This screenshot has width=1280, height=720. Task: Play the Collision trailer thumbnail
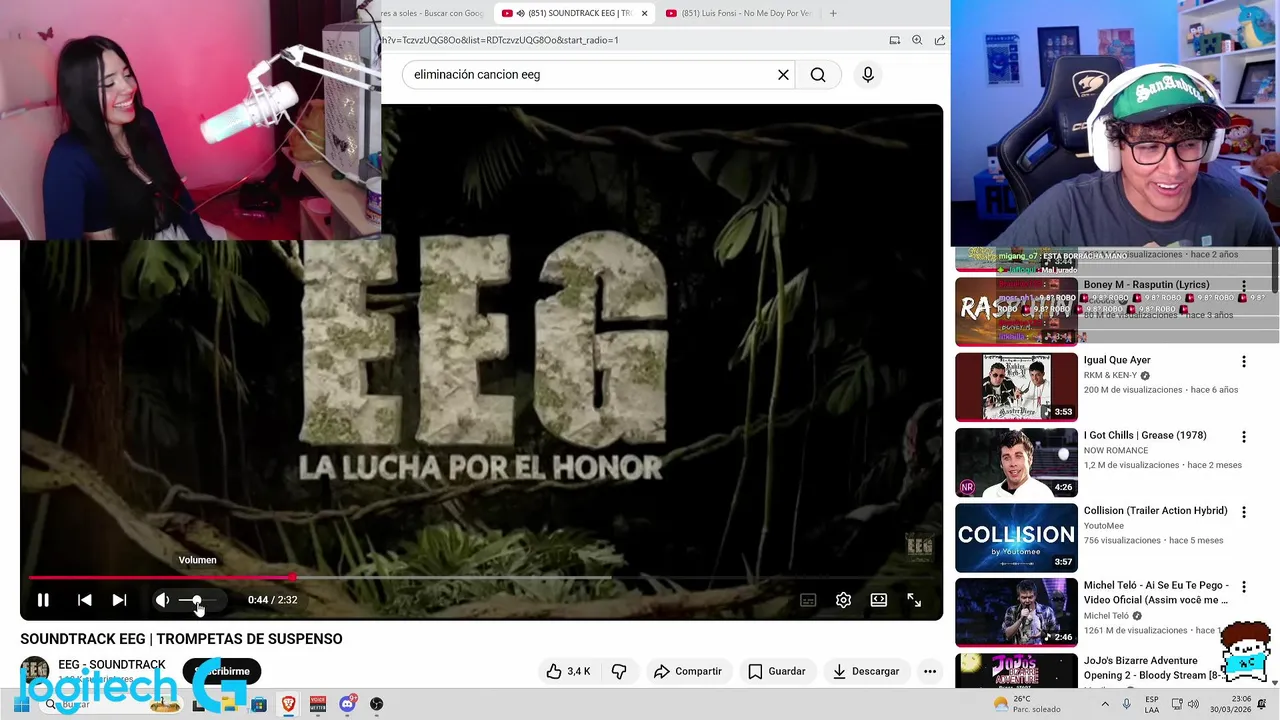pos(1016,537)
